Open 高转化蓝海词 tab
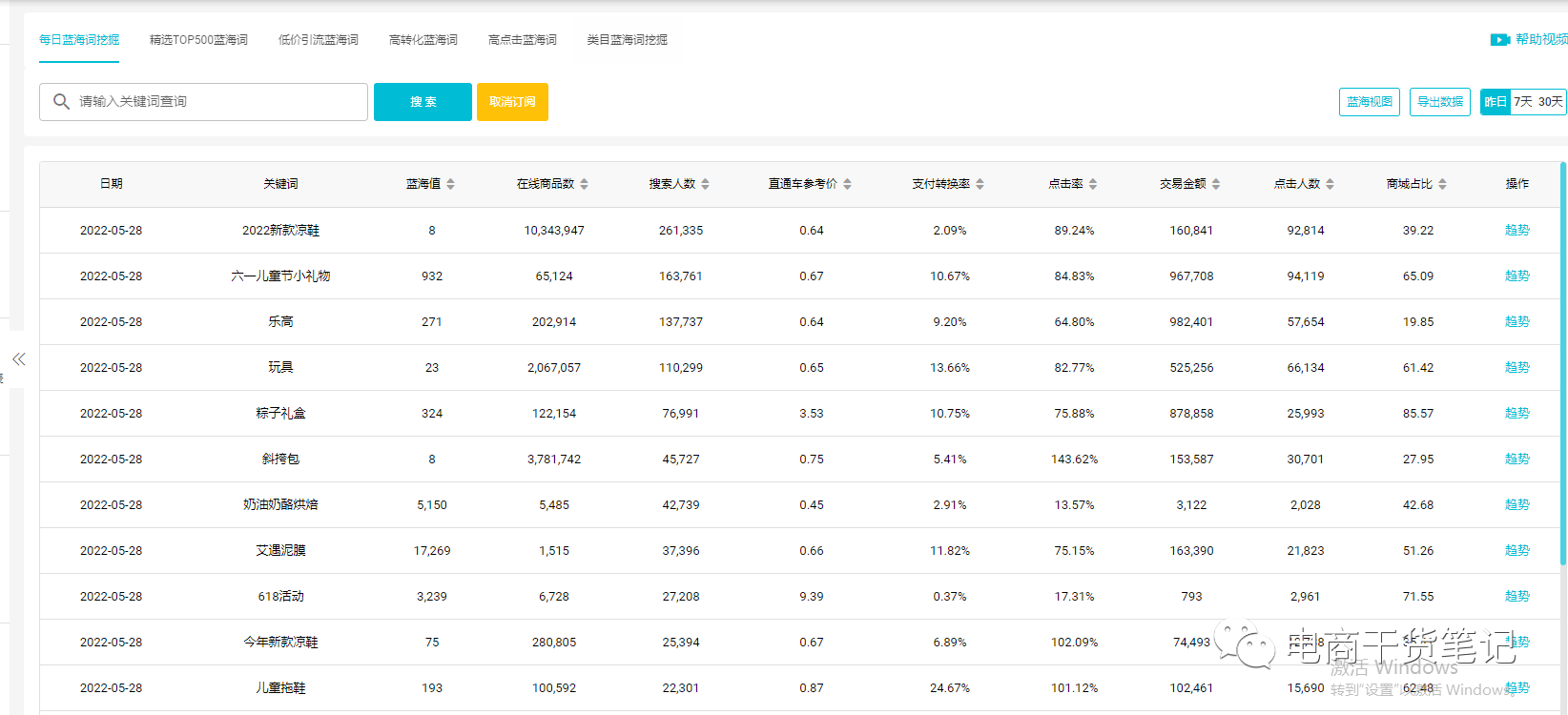The height and width of the screenshot is (715, 1568). point(423,40)
